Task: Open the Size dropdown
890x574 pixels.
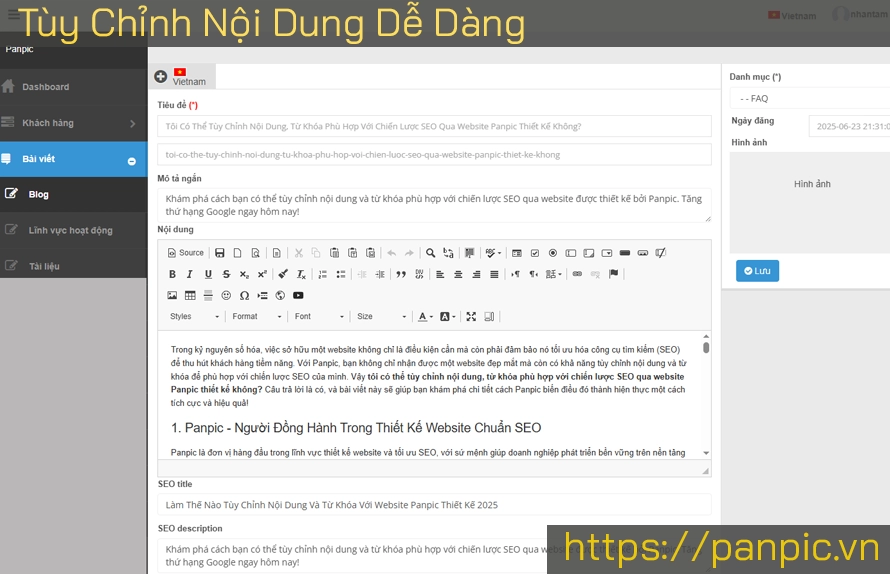Action: [381, 316]
